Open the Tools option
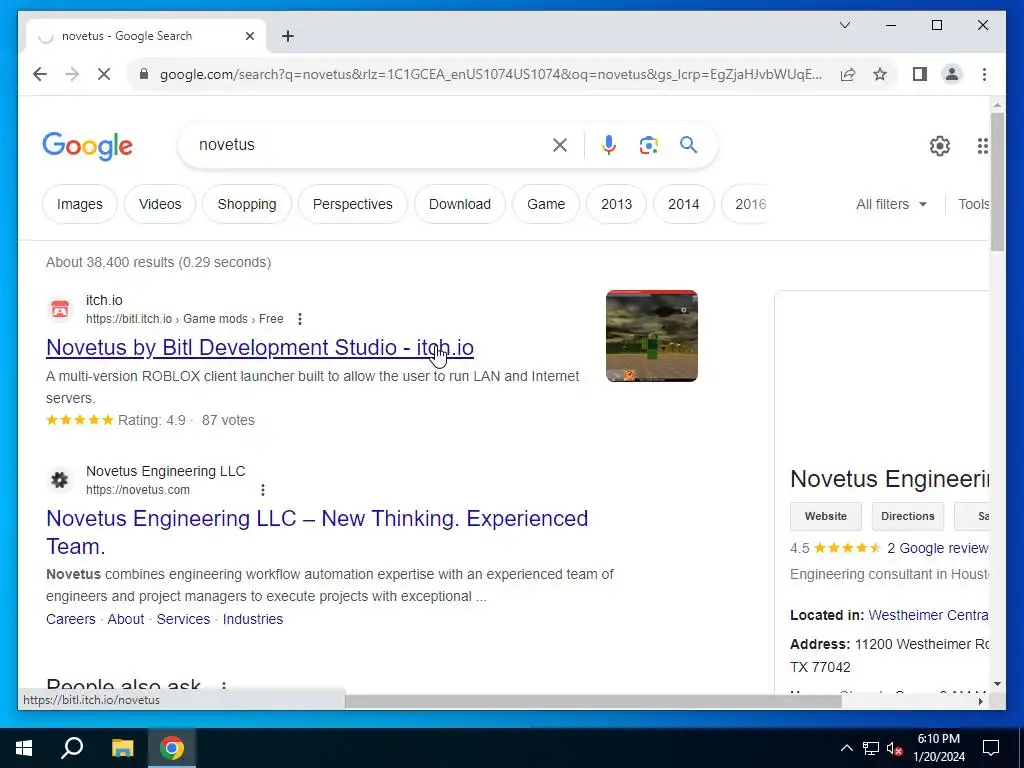1024x768 pixels. [974, 204]
